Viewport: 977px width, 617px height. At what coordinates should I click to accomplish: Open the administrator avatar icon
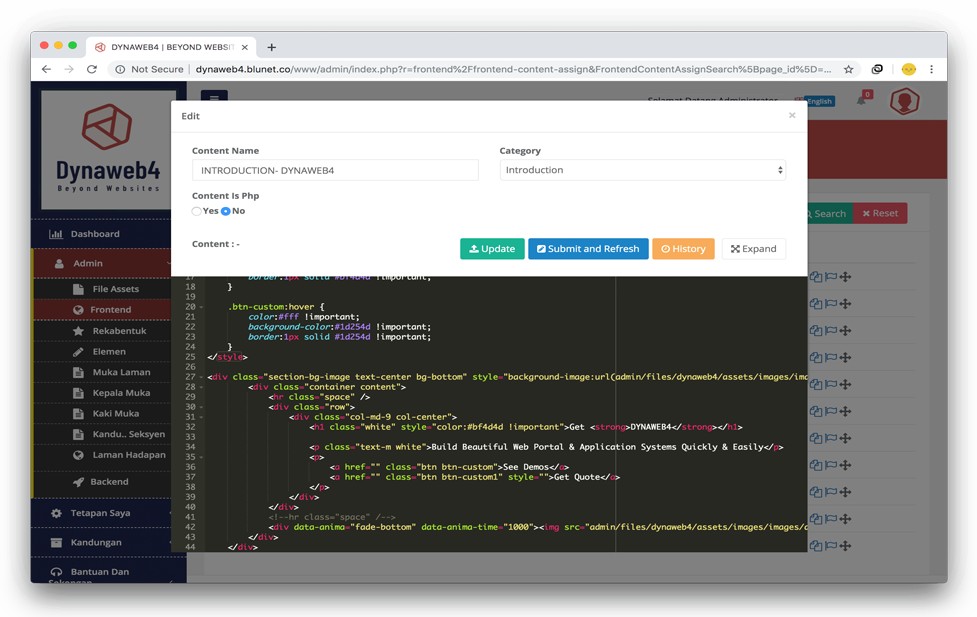pos(905,101)
